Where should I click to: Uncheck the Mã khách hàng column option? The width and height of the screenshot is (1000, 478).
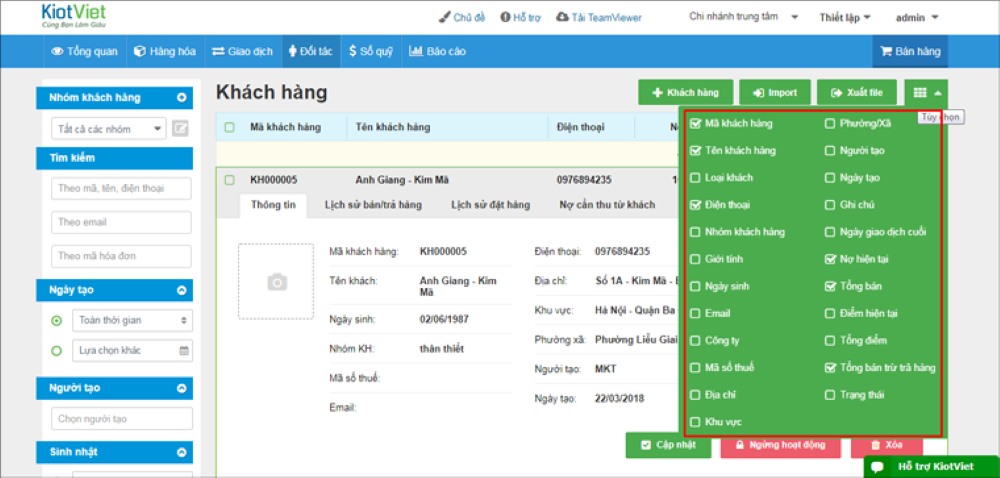tap(695, 124)
